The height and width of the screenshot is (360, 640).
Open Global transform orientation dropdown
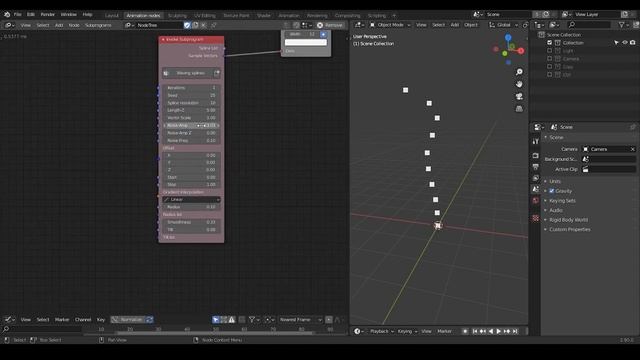(x=503, y=25)
